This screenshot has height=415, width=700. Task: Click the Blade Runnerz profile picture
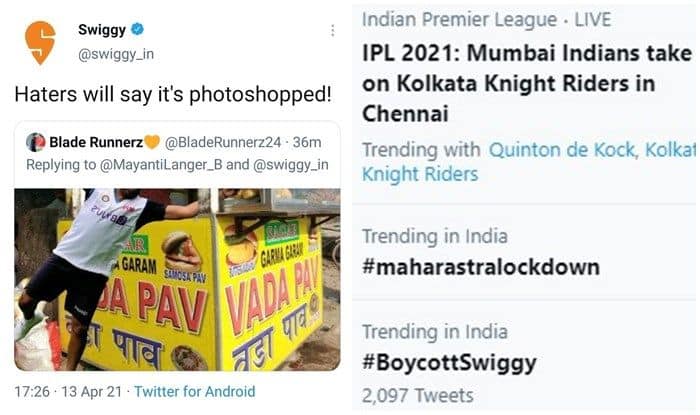[36, 142]
